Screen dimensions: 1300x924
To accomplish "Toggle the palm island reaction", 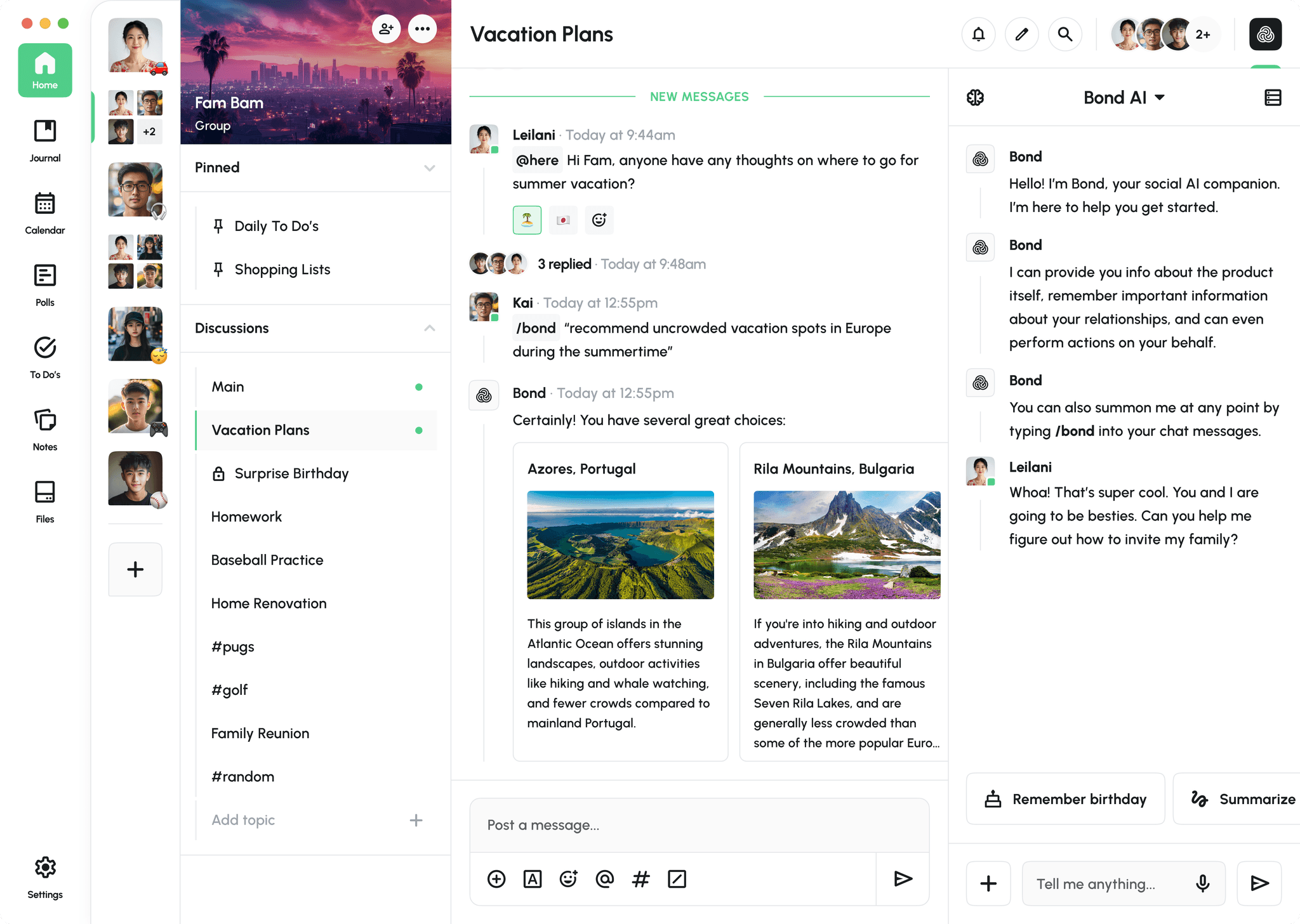I will (527, 220).
